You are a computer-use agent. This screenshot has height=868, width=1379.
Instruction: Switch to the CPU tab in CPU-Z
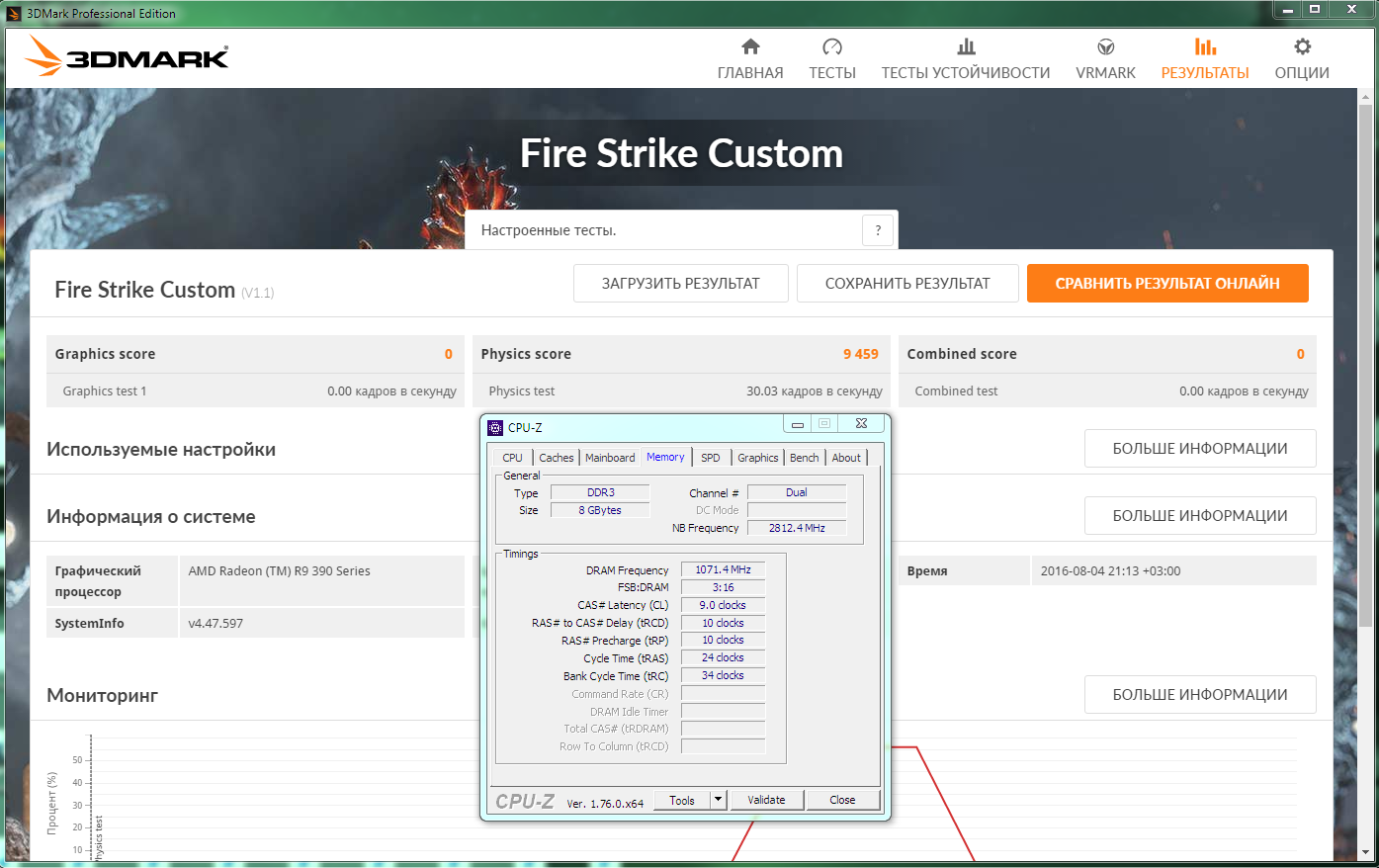(512, 458)
